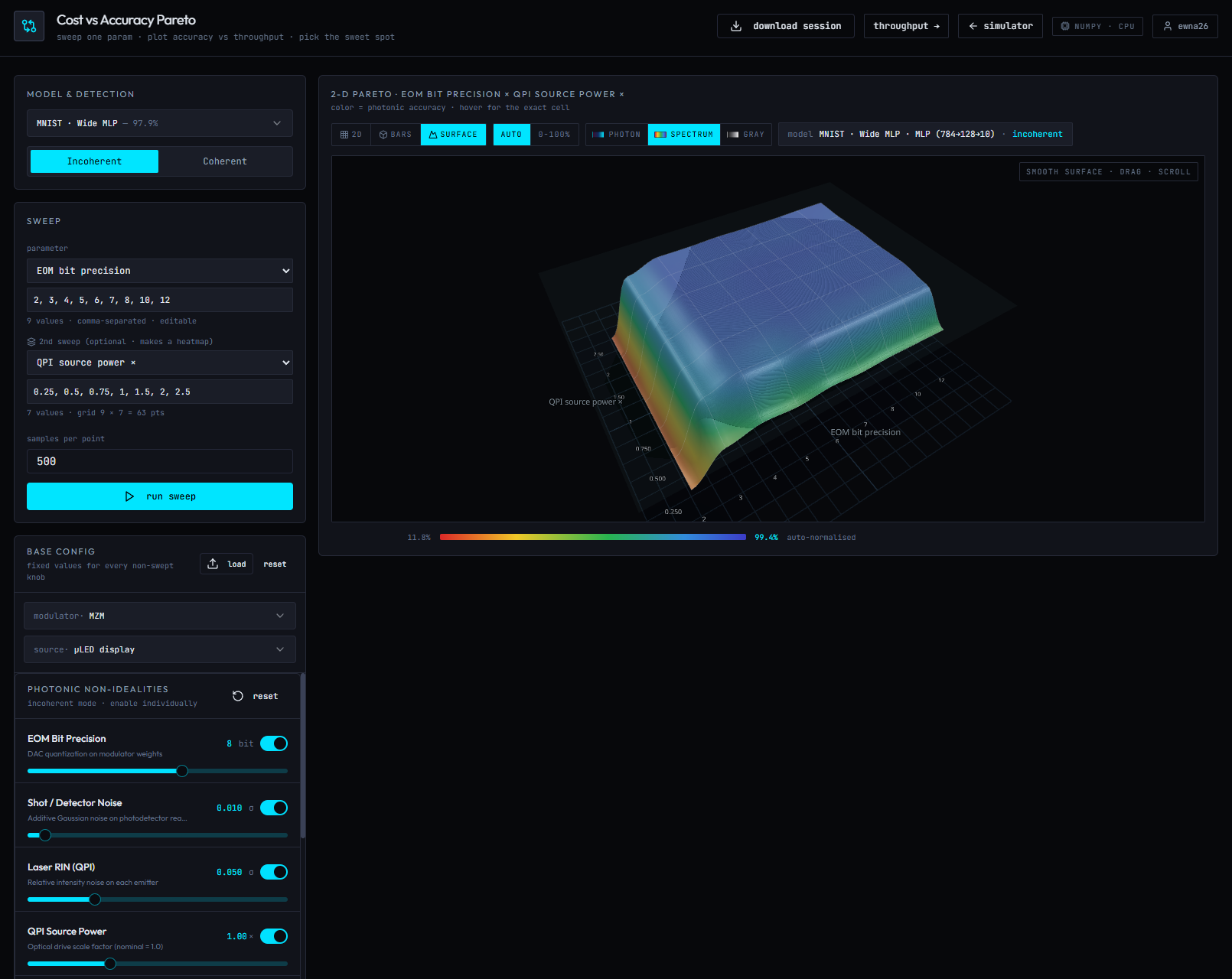Select the 0-100% color scale tab
Viewport: 1232px width, 979px height.
tap(554, 135)
